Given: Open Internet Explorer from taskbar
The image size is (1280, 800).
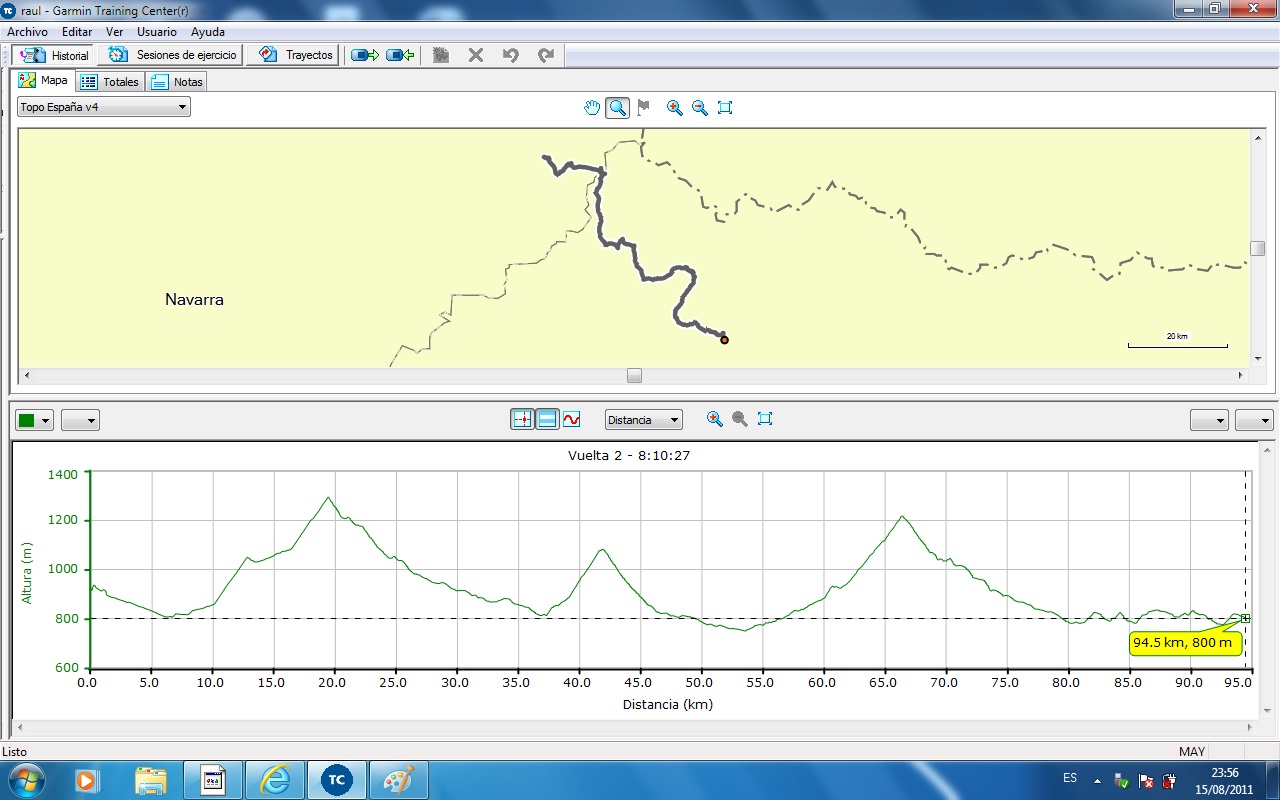Looking at the screenshot, I should click(x=274, y=779).
